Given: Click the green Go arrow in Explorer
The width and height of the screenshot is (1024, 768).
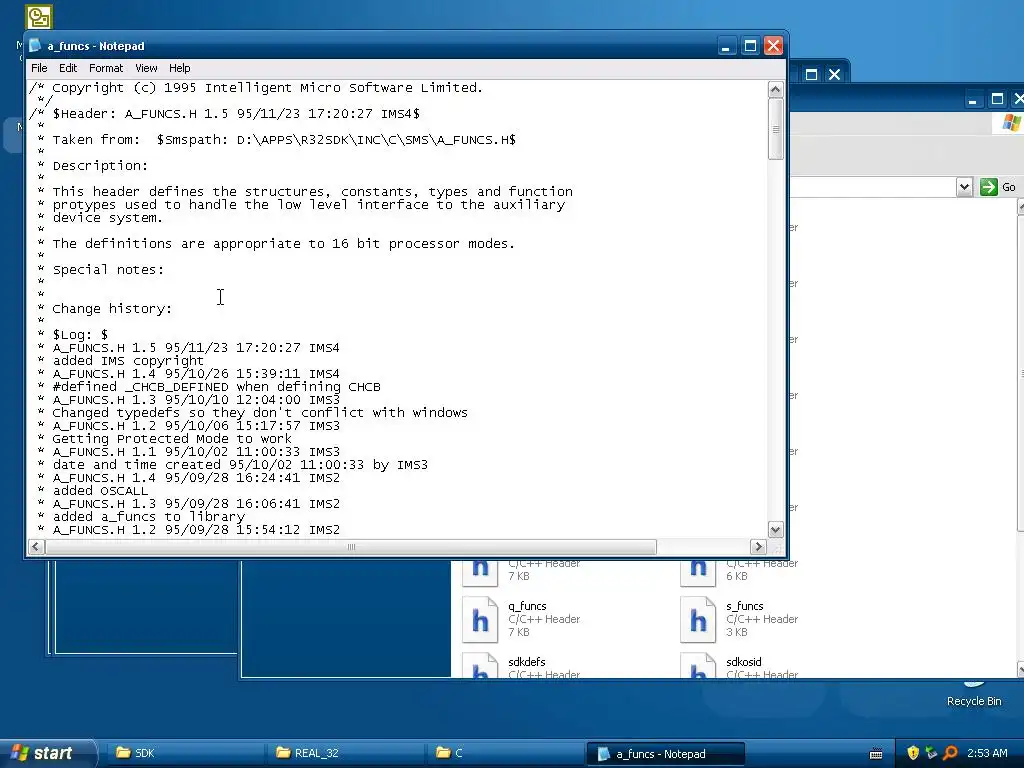Looking at the screenshot, I should click(989, 187).
